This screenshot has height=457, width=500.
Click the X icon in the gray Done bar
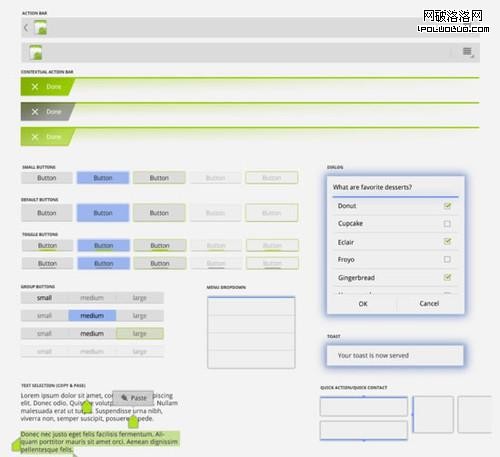pyautogui.click(x=35, y=112)
